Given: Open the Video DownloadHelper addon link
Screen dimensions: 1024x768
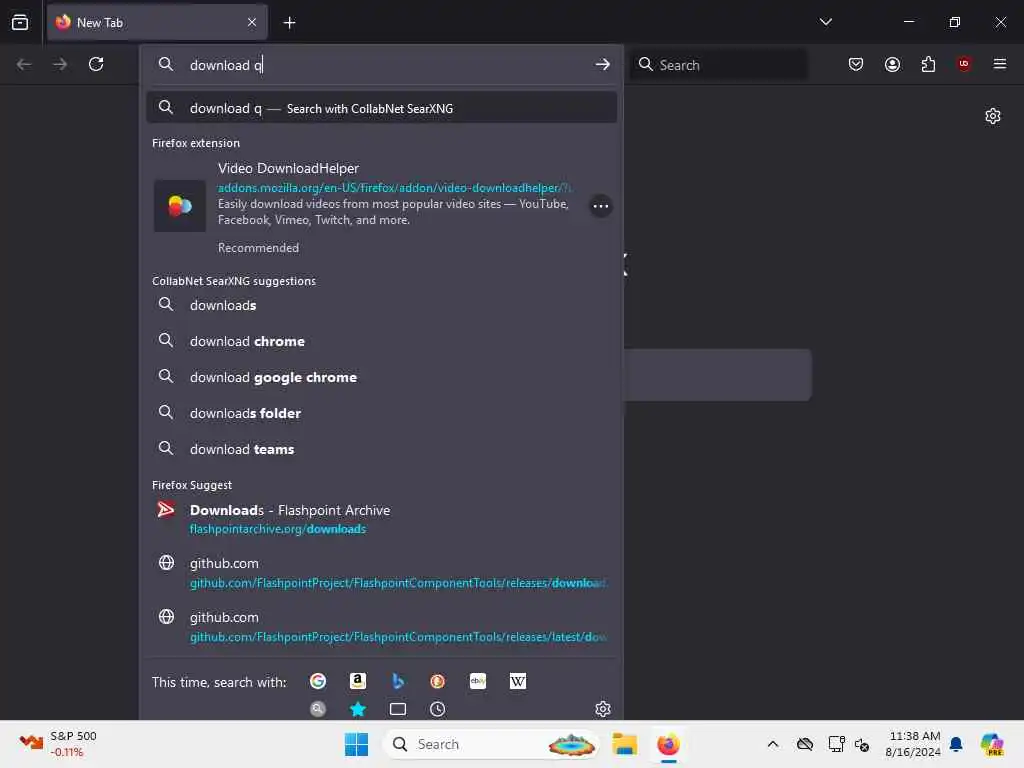Looking at the screenshot, I should point(394,187).
